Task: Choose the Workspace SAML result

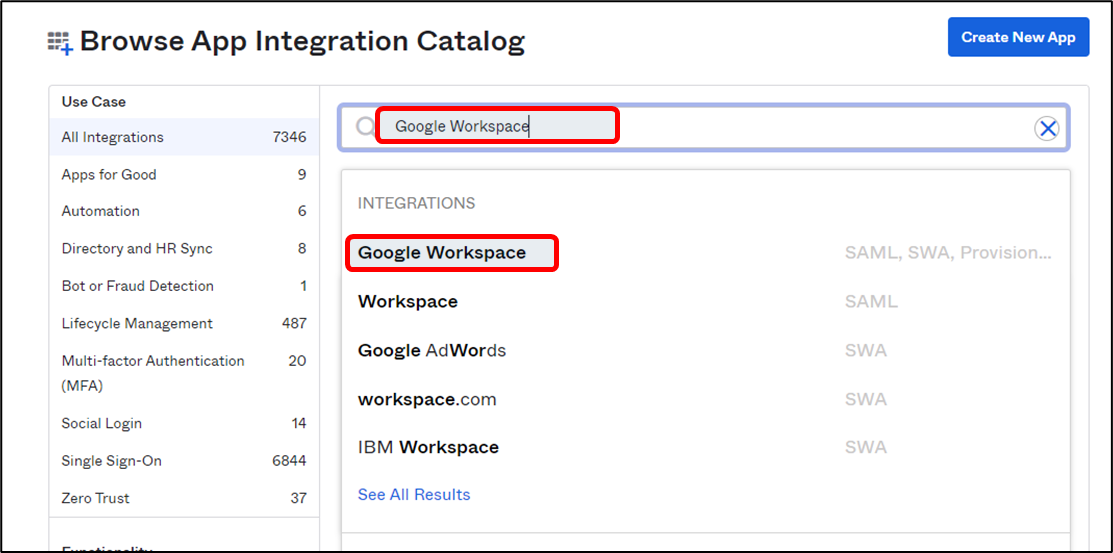Action: tap(408, 301)
